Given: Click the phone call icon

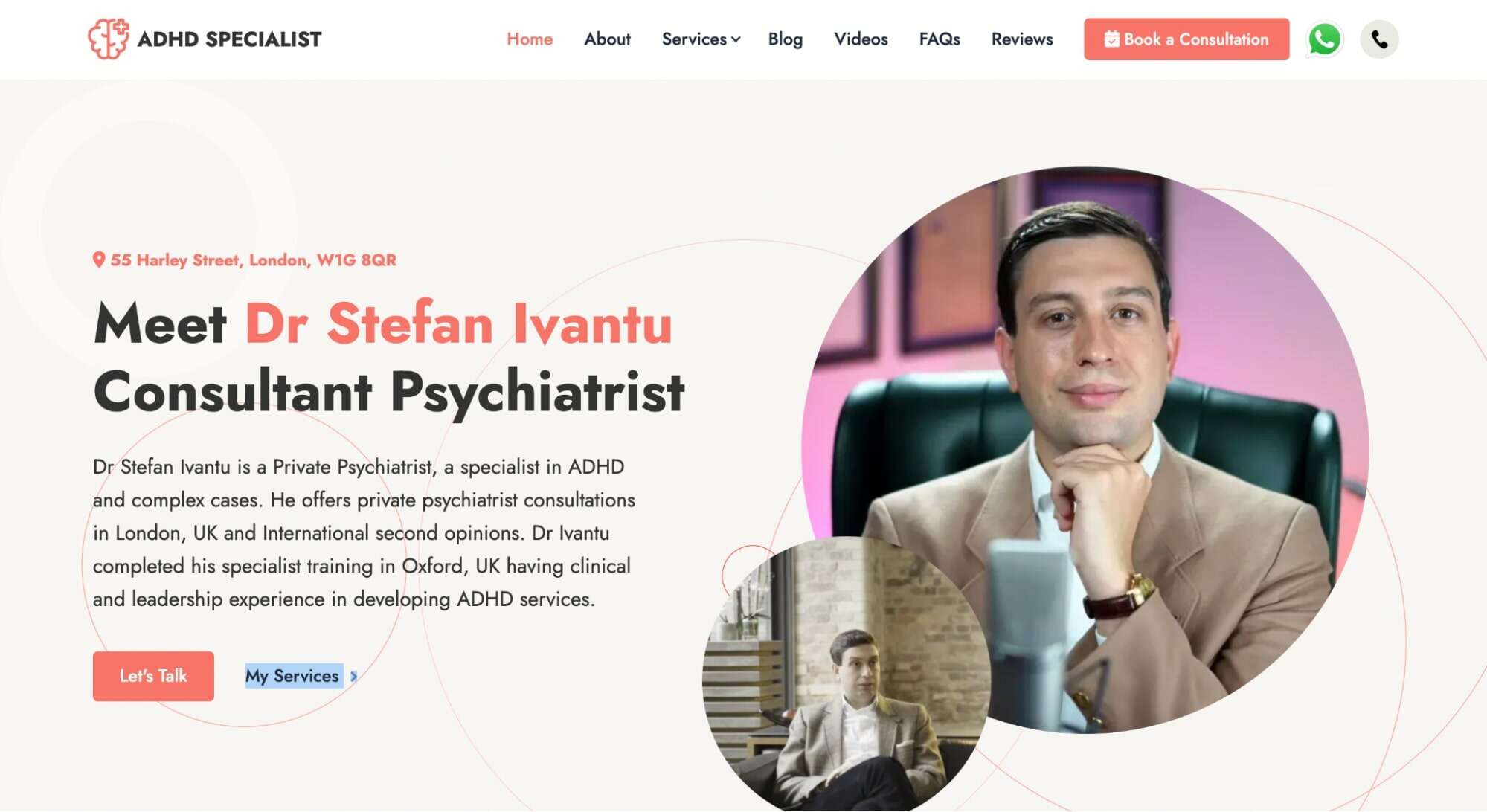Looking at the screenshot, I should 1379,39.
